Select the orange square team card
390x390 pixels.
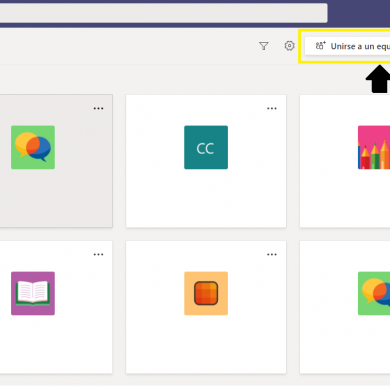(206, 307)
